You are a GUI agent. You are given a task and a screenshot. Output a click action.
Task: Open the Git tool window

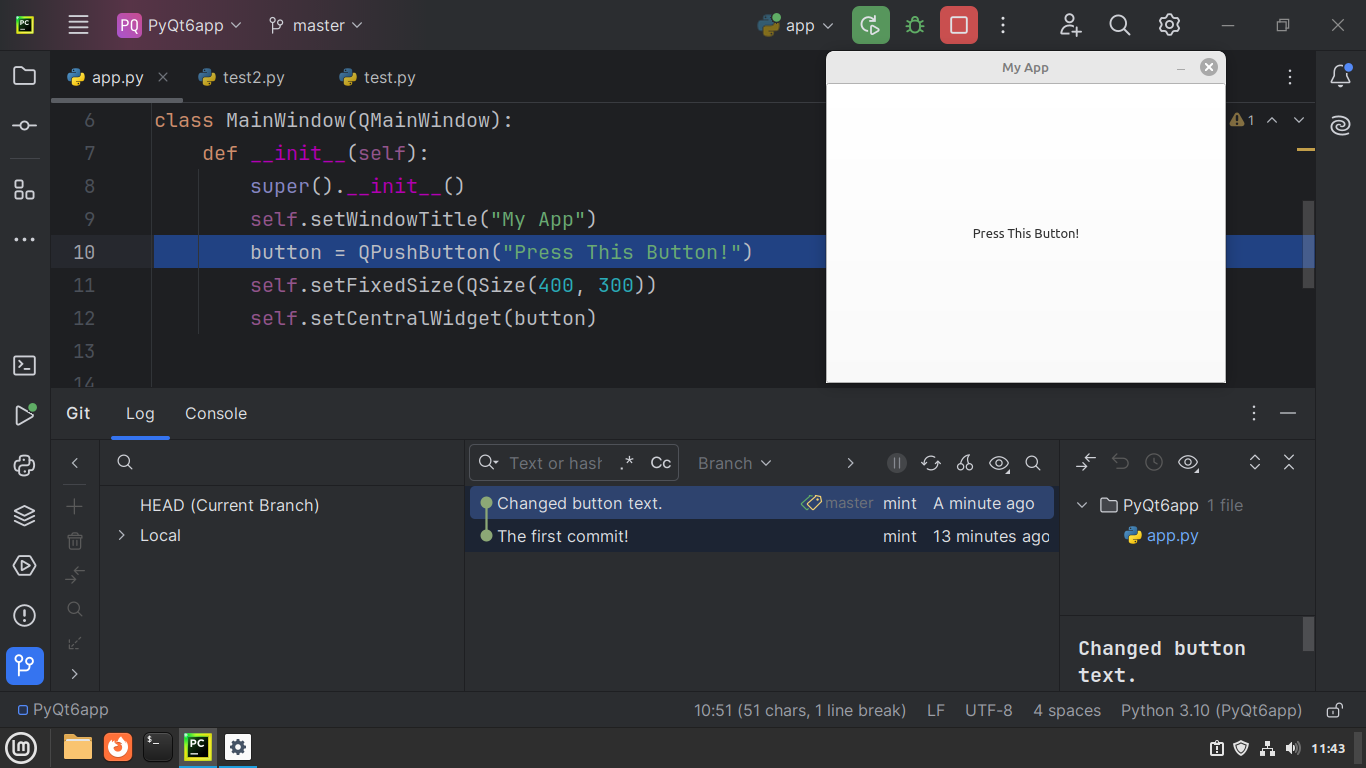click(x=25, y=665)
